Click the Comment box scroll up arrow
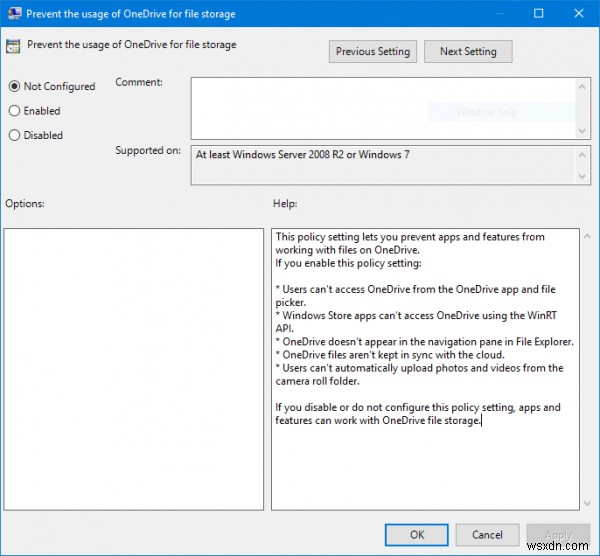This screenshot has width=600, height=556. coord(582,87)
